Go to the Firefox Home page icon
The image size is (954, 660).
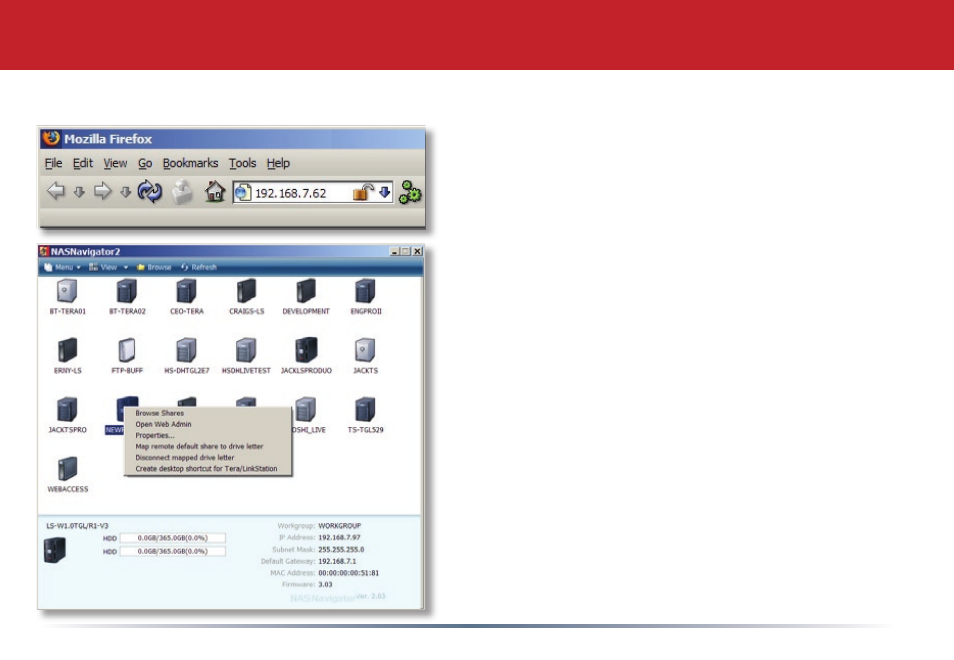tap(215, 192)
